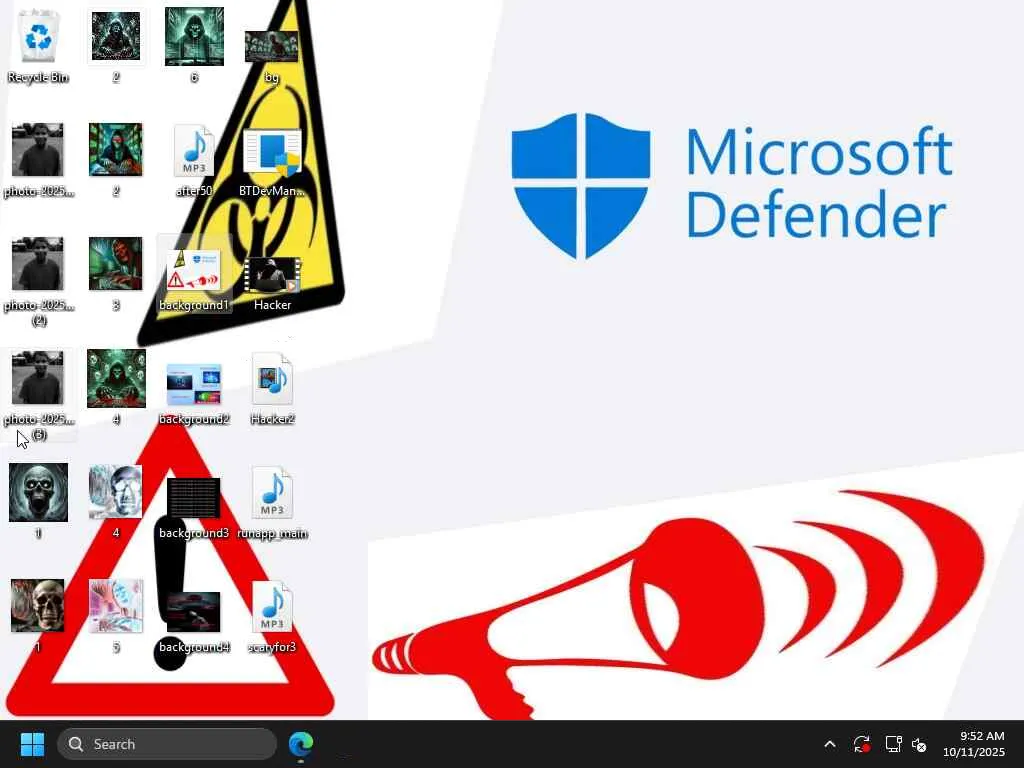1024x768 pixels.
Task: Select the after50 MP3 file
Action: coord(194,159)
